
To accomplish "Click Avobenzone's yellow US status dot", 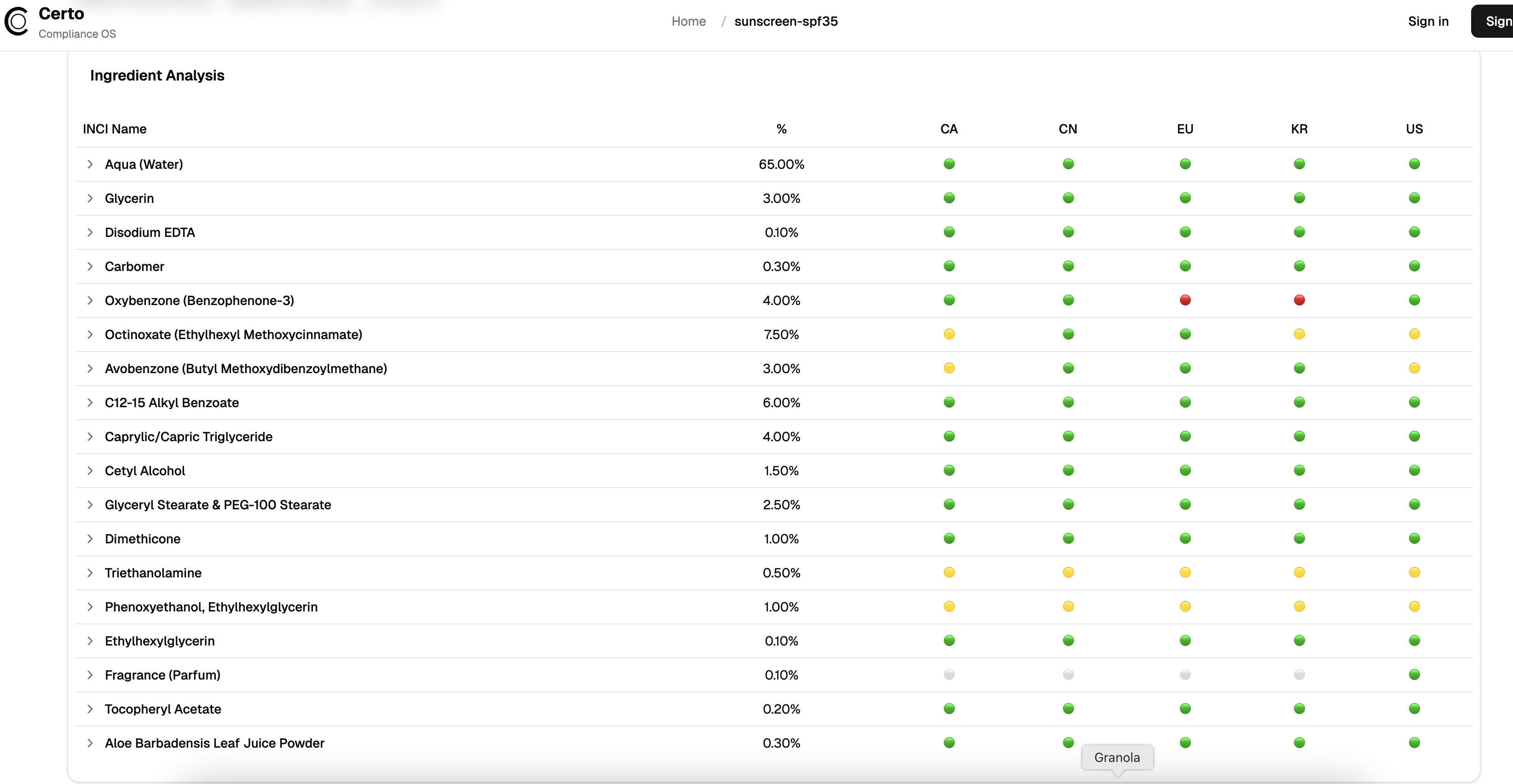I will 1415,368.
